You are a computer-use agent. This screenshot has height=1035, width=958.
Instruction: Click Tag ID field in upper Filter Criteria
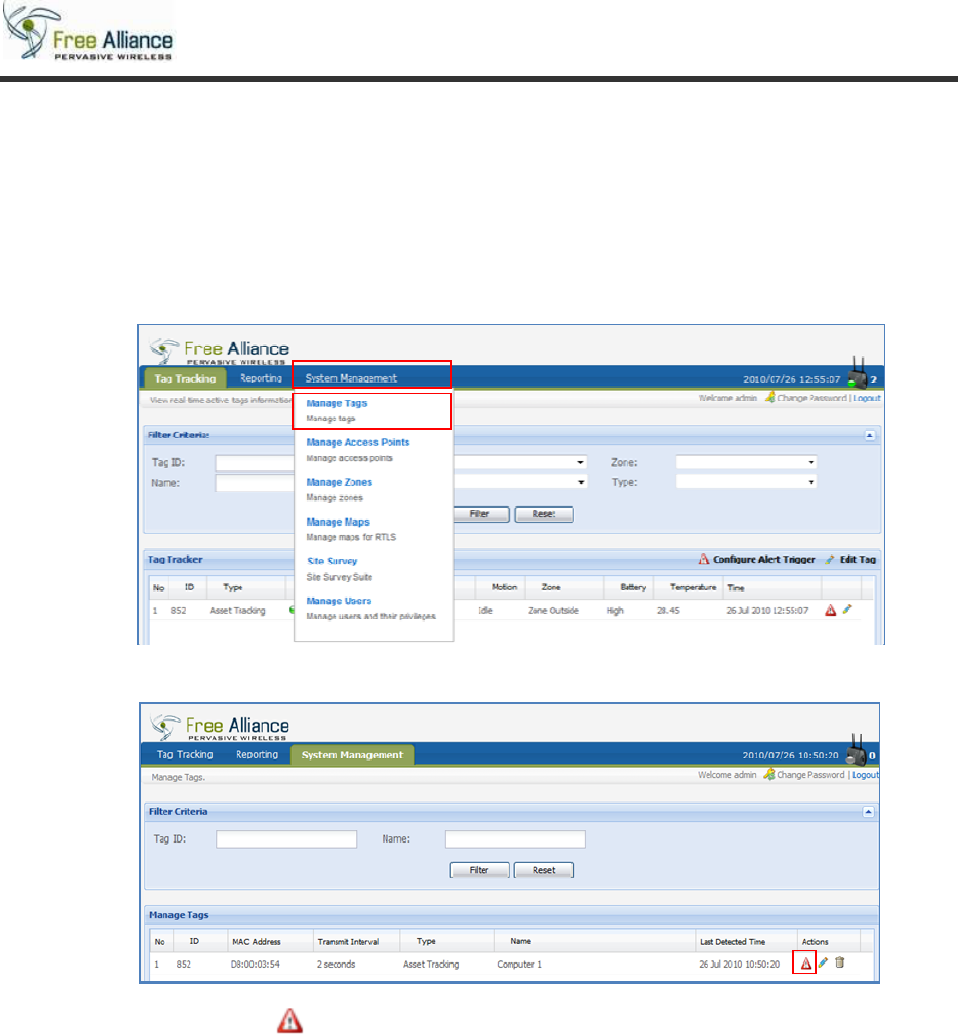click(x=255, y=463)
